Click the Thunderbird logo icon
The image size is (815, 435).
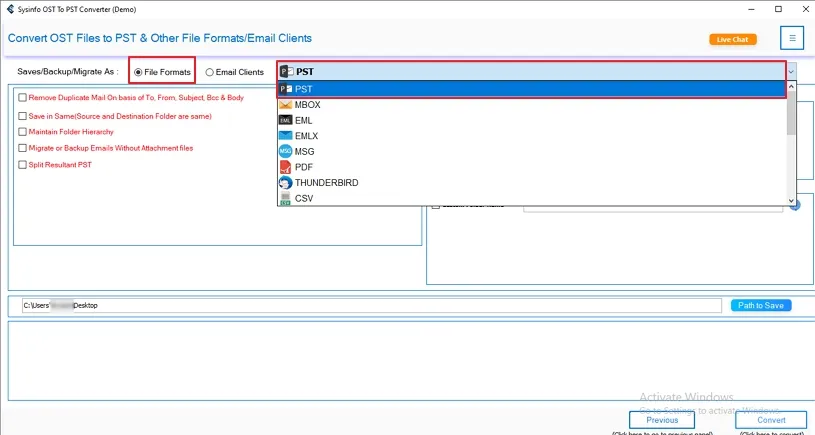point(285,182)
